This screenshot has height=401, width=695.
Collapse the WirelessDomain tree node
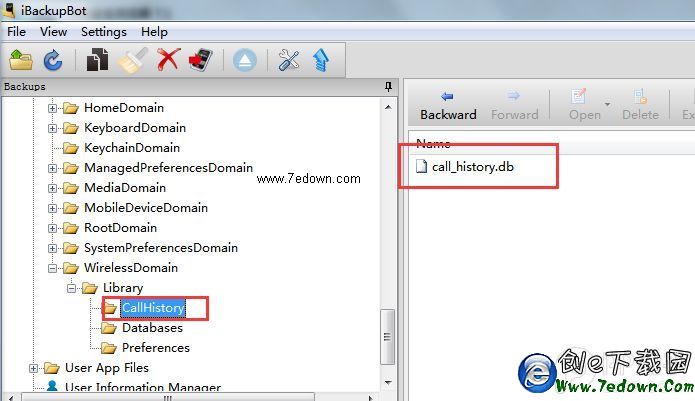[52, 268]
